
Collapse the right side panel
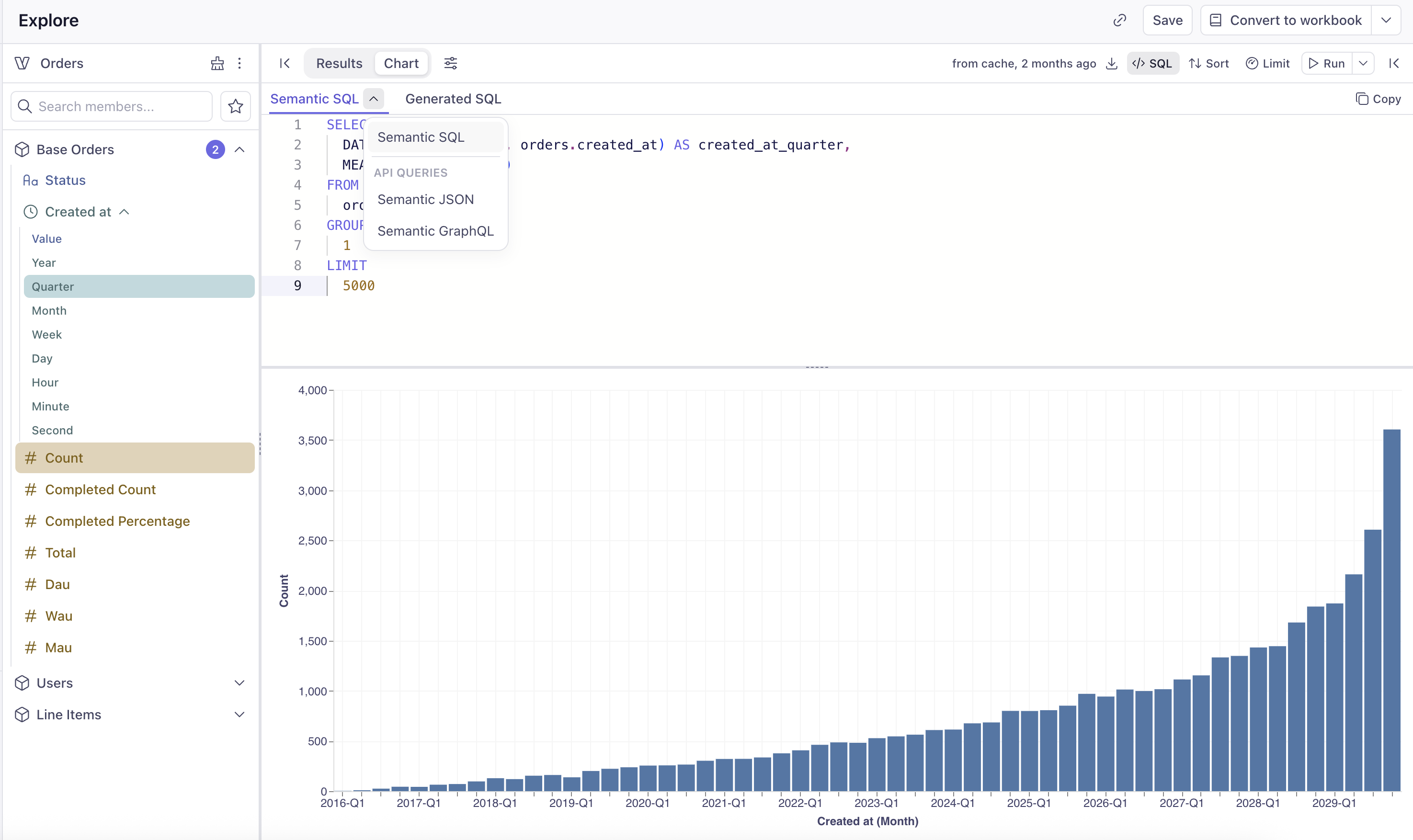tap(1394, 63)
